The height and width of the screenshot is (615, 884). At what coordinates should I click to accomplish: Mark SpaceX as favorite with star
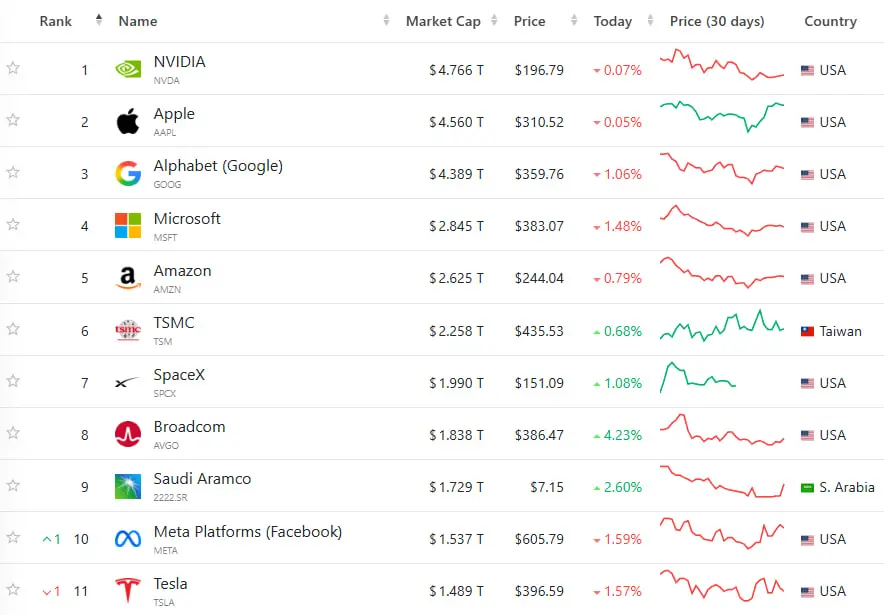(x=13, y=381)
